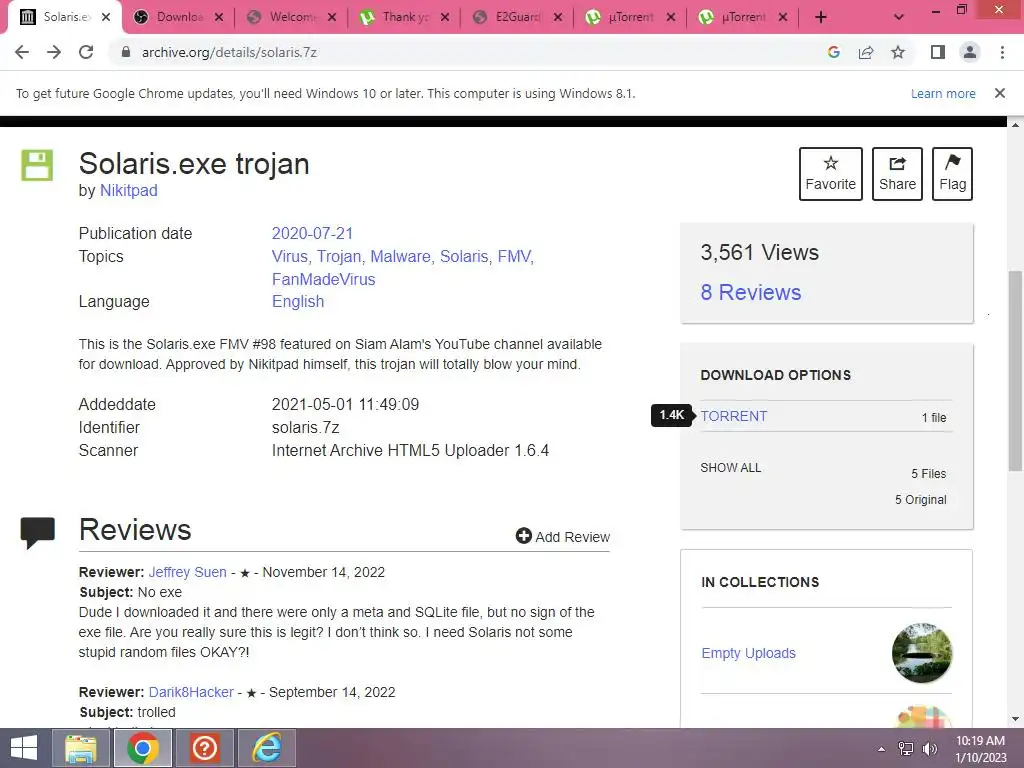This screenshot has height=768, width=1024.
Task: Click publication date 2020-07-21 link
Action: coord(312,233)
